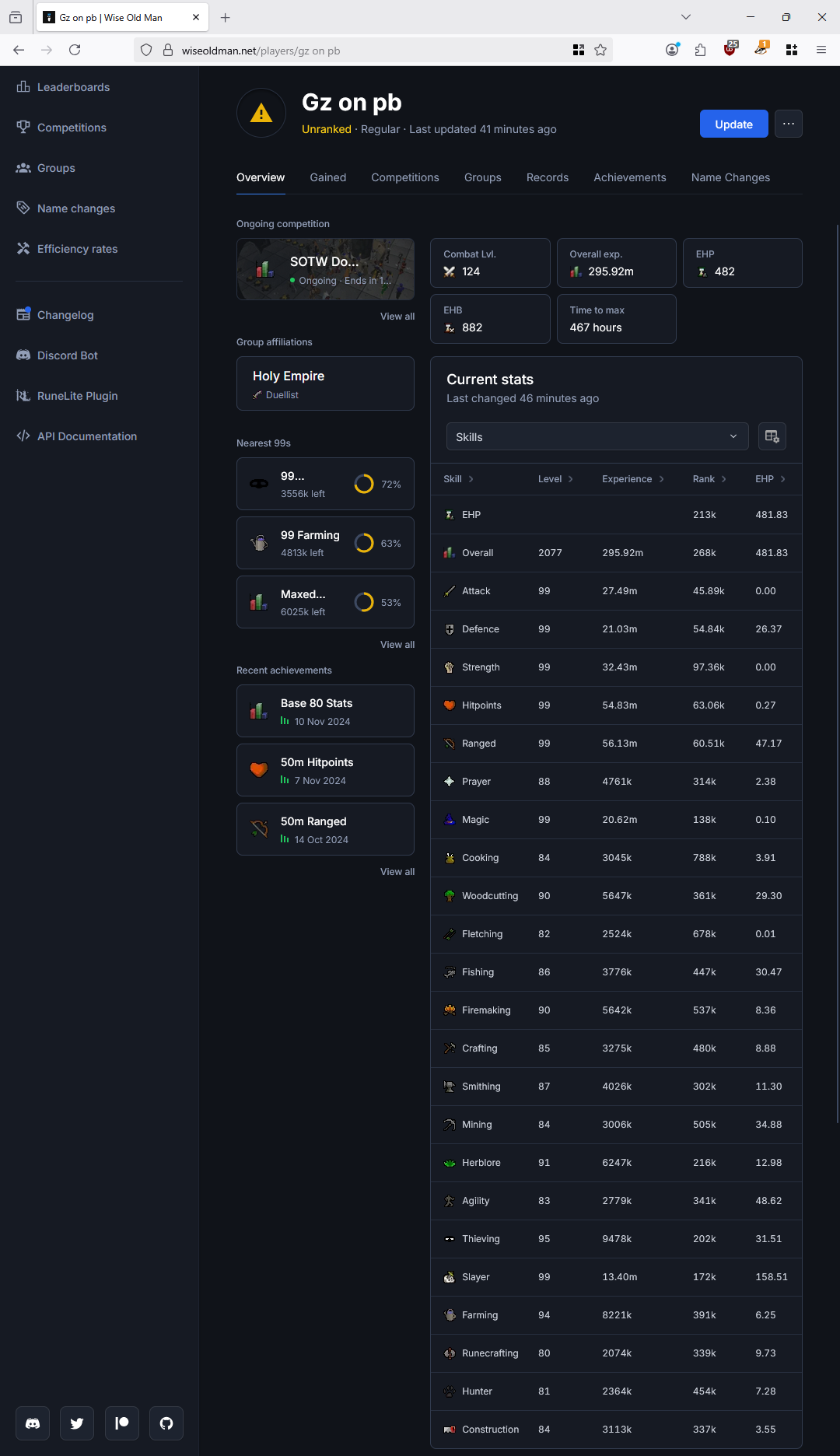The width and height of the screenshot is (840, 1456).
Task: Sort table by Level column
Action: coord(555,479)
